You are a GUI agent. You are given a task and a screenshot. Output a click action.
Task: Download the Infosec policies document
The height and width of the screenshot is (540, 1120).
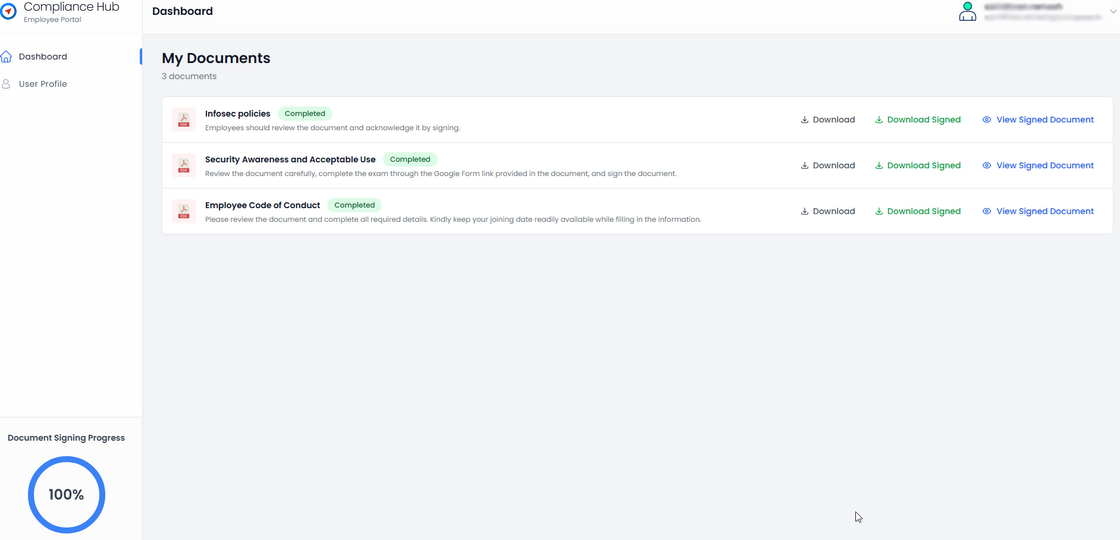pos(828,120)
